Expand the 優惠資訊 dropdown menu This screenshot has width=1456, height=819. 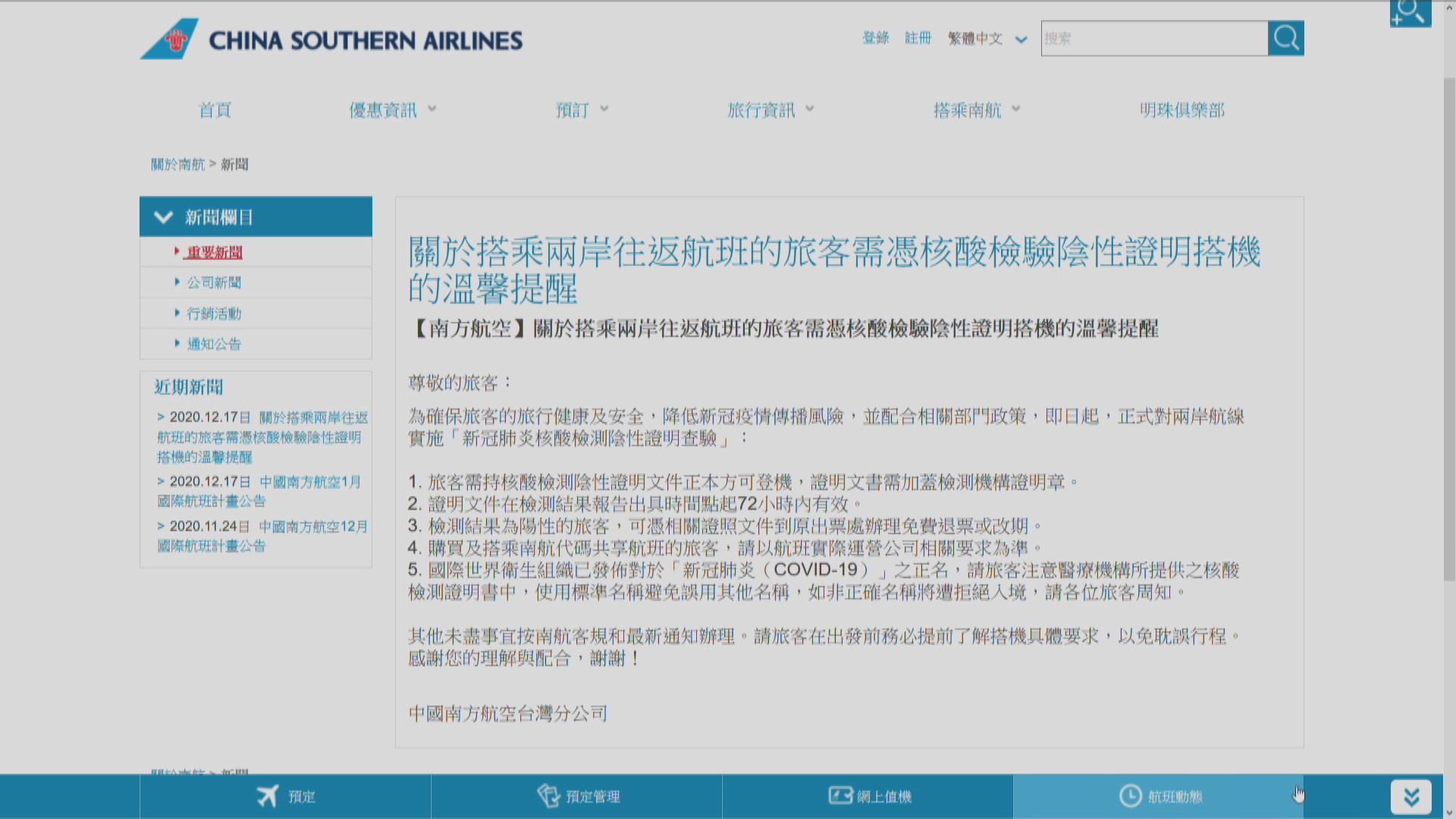[x=432, y=109]
